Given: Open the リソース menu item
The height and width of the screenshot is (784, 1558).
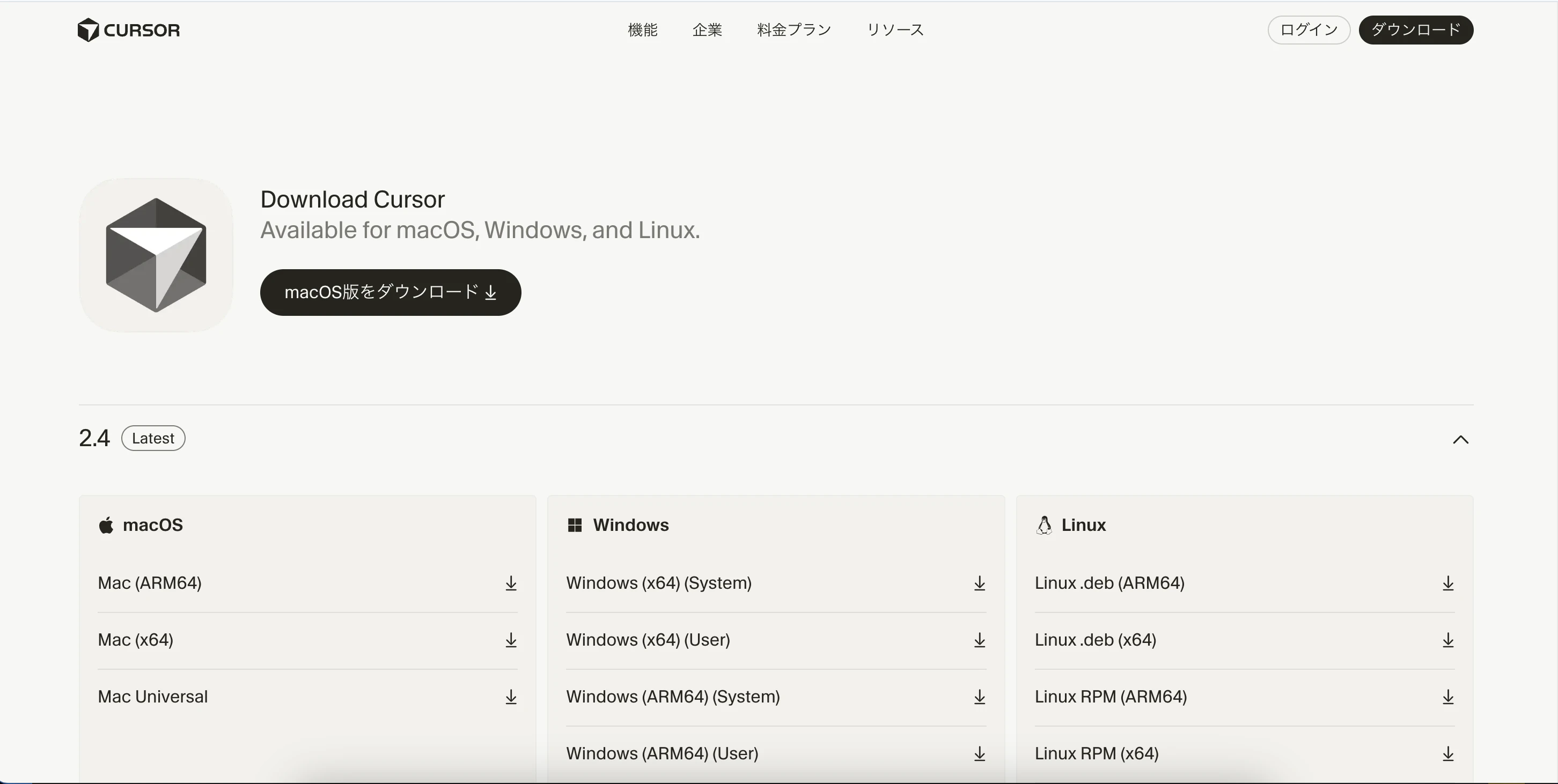Looking at the screenshot, I should (x=895, y=29).
